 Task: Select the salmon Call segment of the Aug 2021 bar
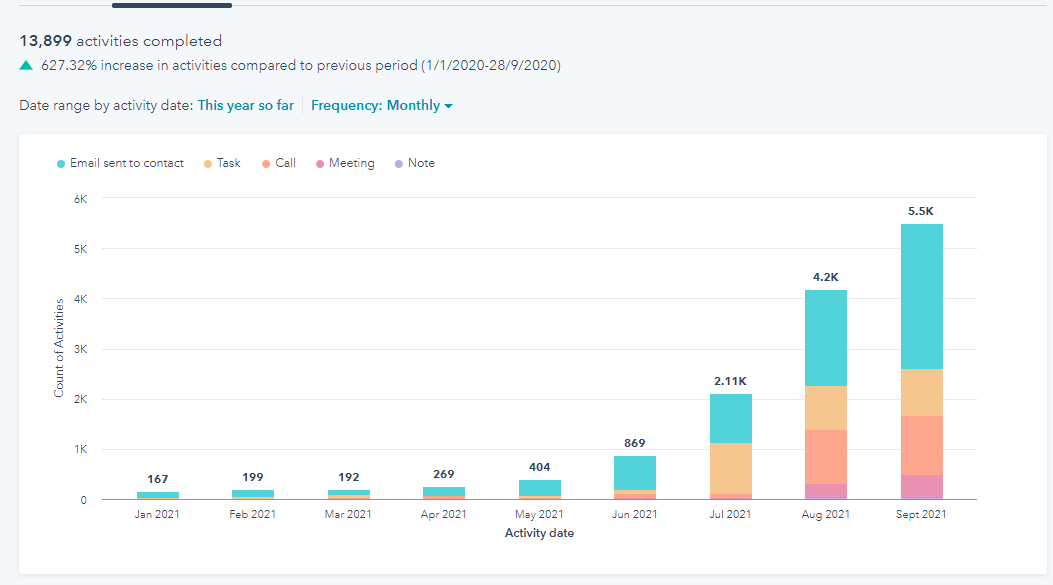[825, 456]
